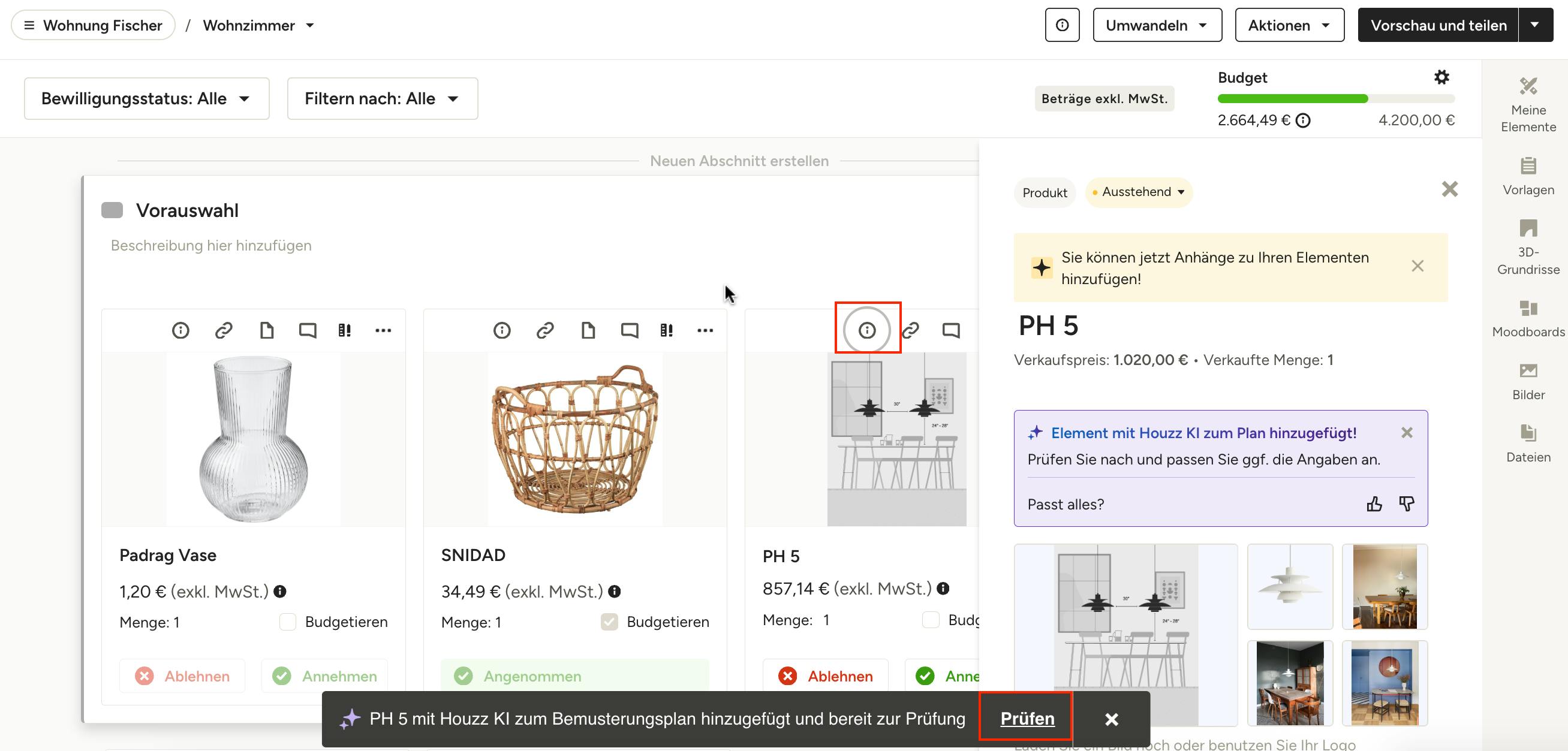Screen dimensions: 1568x751
Task: Open Bilder sidebar panel
Action: pos(1528,382)
